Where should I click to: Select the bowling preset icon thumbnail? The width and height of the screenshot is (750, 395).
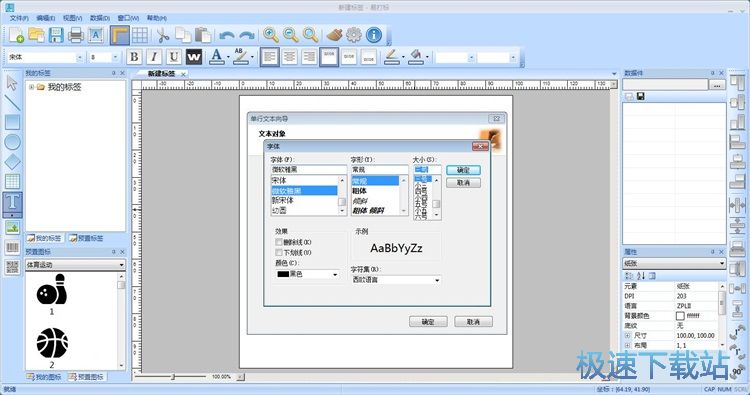pos(52,290)
